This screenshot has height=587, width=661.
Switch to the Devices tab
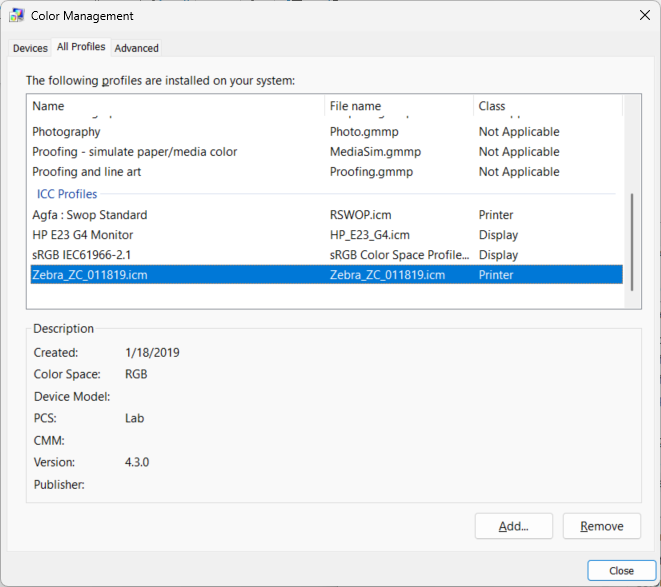30,48
